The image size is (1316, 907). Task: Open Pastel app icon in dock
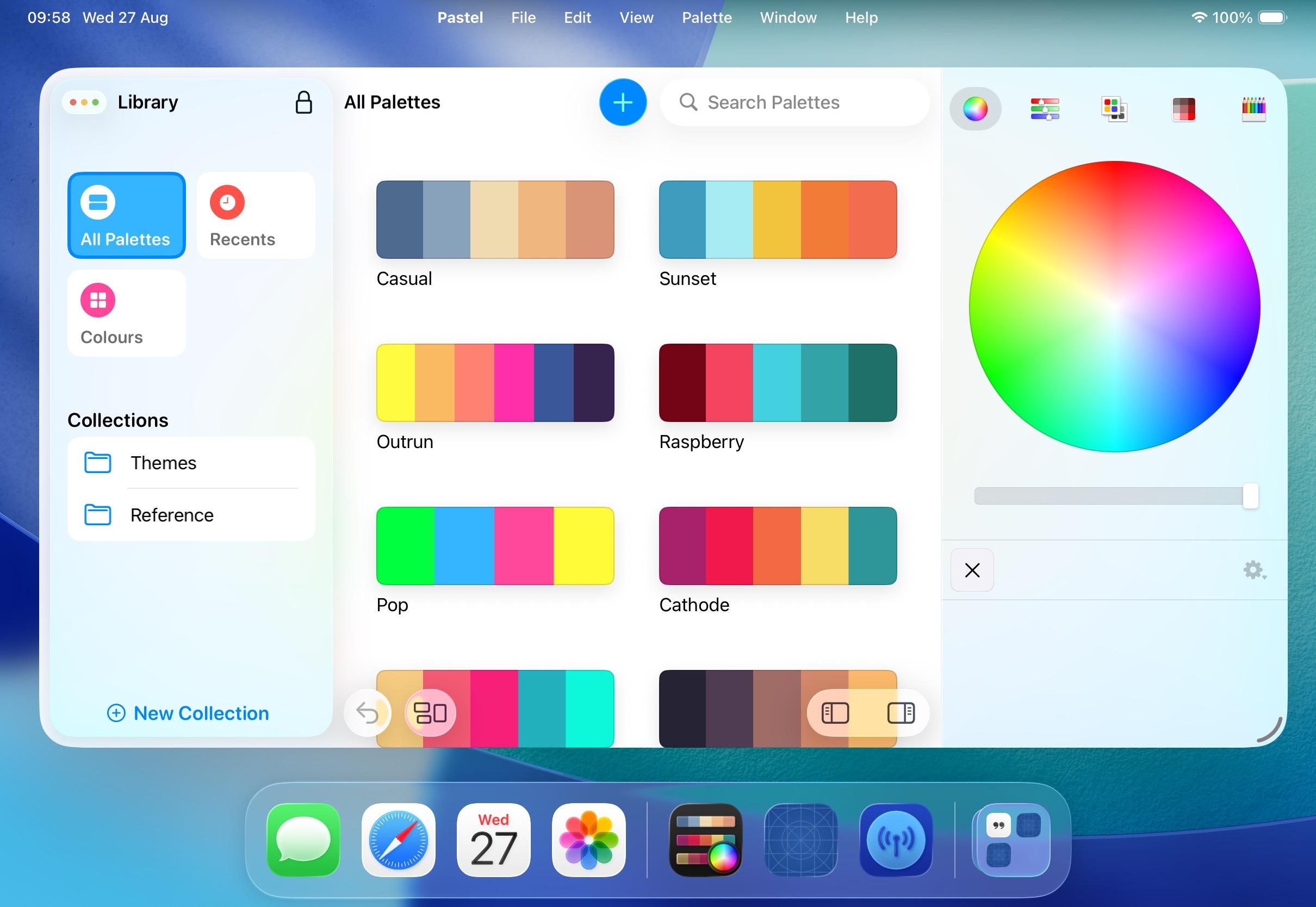(x=706, y=840)
